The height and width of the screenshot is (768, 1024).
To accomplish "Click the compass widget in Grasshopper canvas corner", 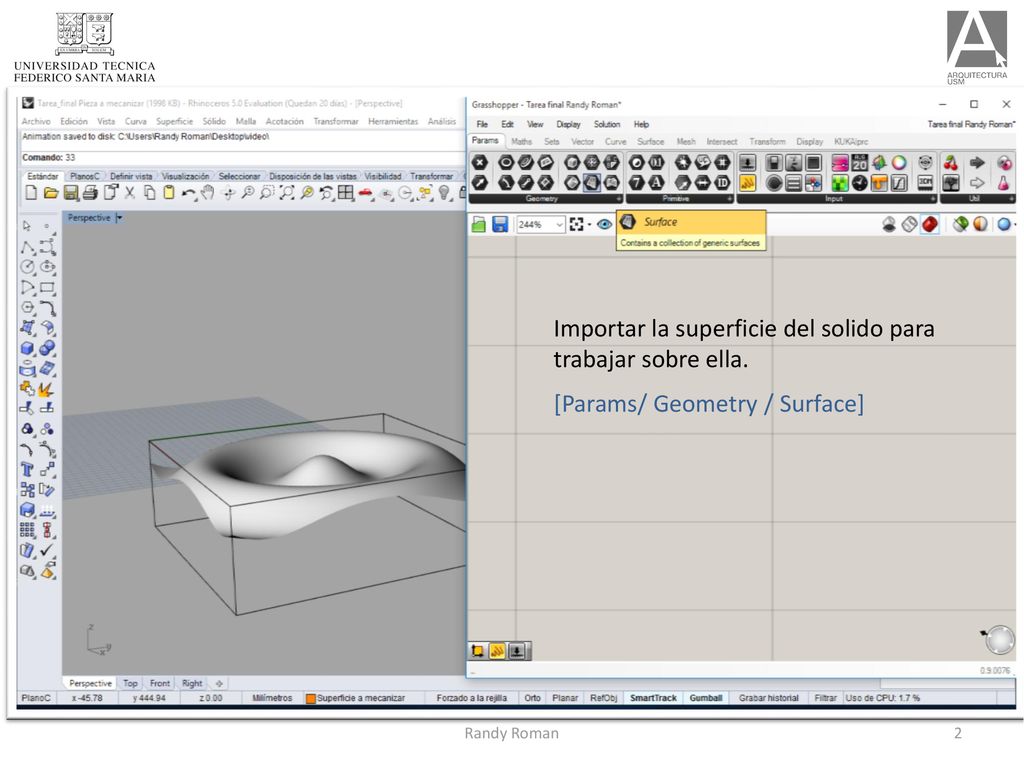I will pyautogui.click(x=998, y=639).
